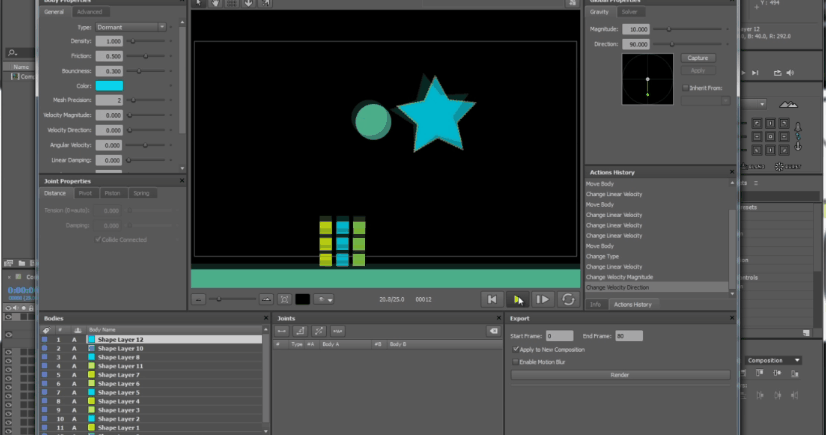This screenshot has height=435, width=826.
Task: Adjust the Friction slider
Action: pyautogui.click(x=146, y=56)
